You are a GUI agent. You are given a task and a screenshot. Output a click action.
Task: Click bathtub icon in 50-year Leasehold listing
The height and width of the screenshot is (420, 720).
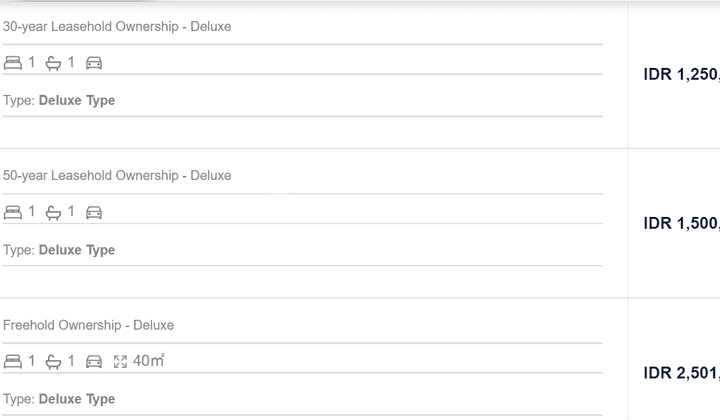tap(53, 213)
